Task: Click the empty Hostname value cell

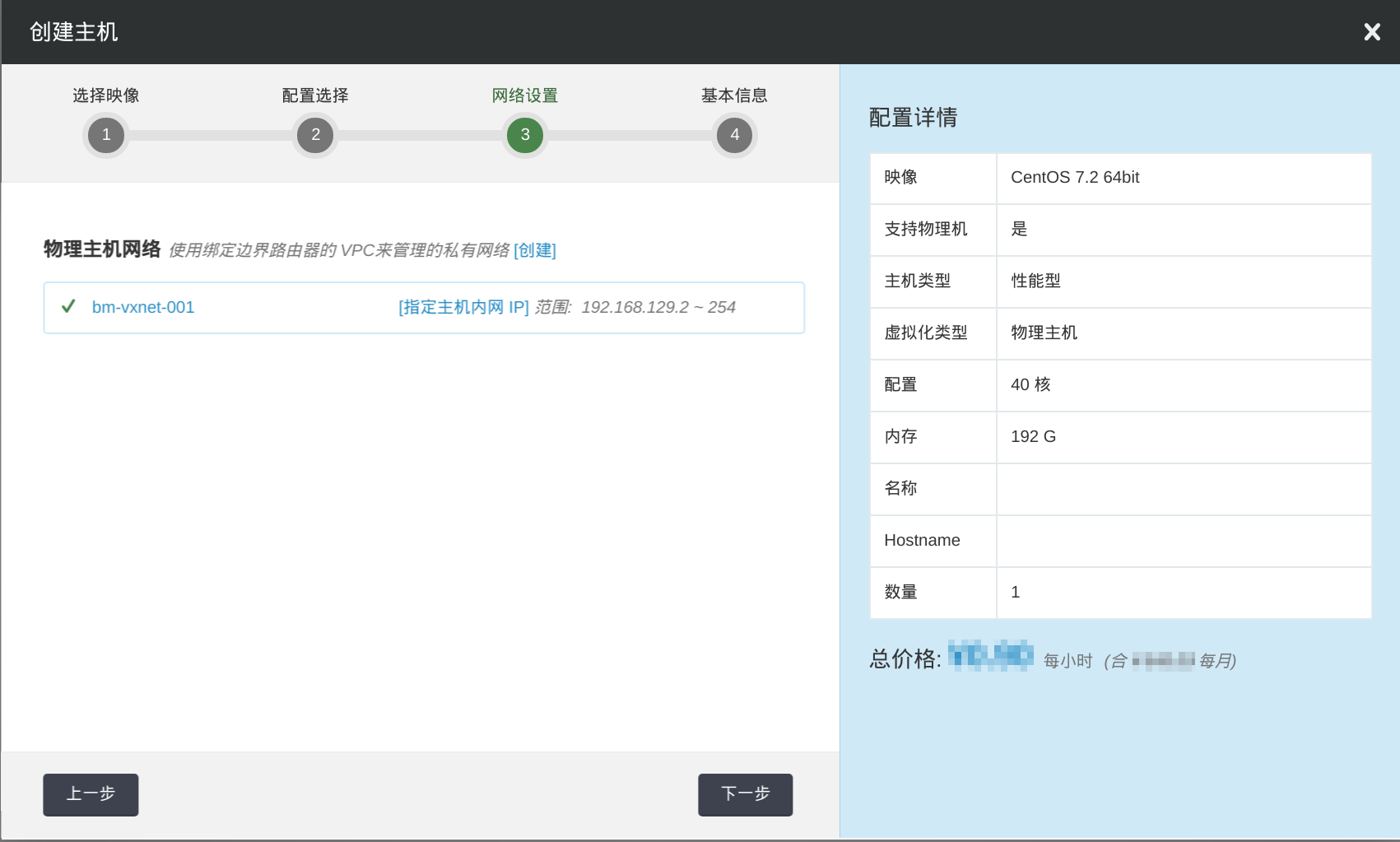Action: point(1183,541)
